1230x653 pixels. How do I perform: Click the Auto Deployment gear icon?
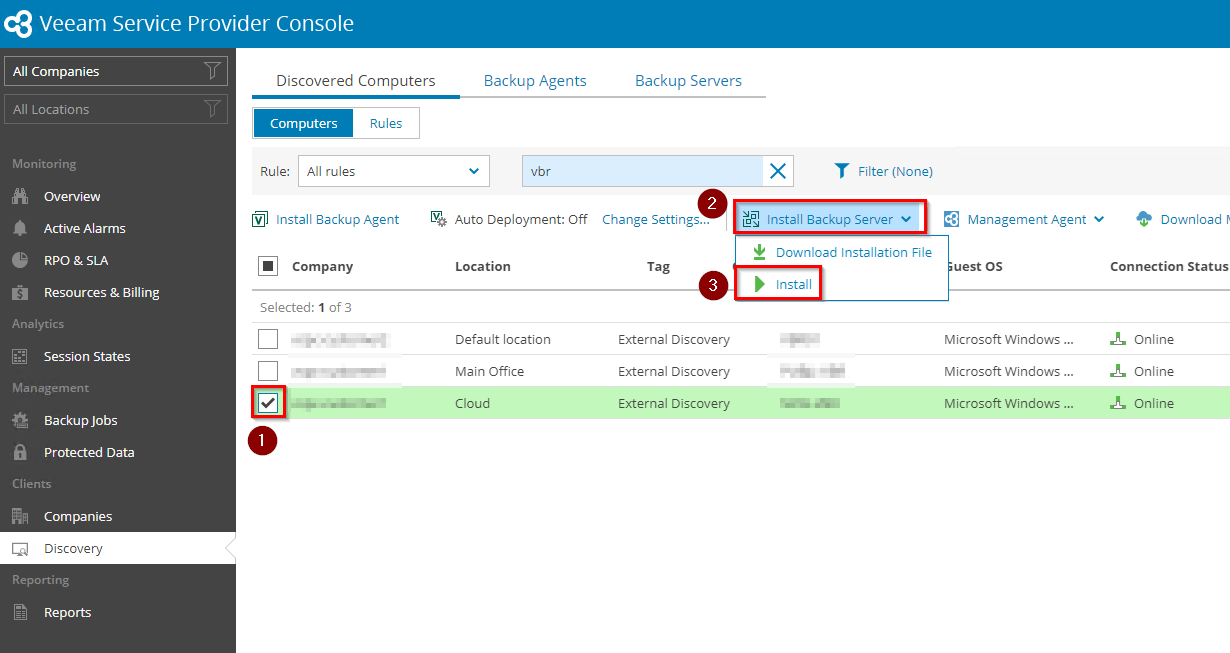pyautogui.click(x=438, y=219)
